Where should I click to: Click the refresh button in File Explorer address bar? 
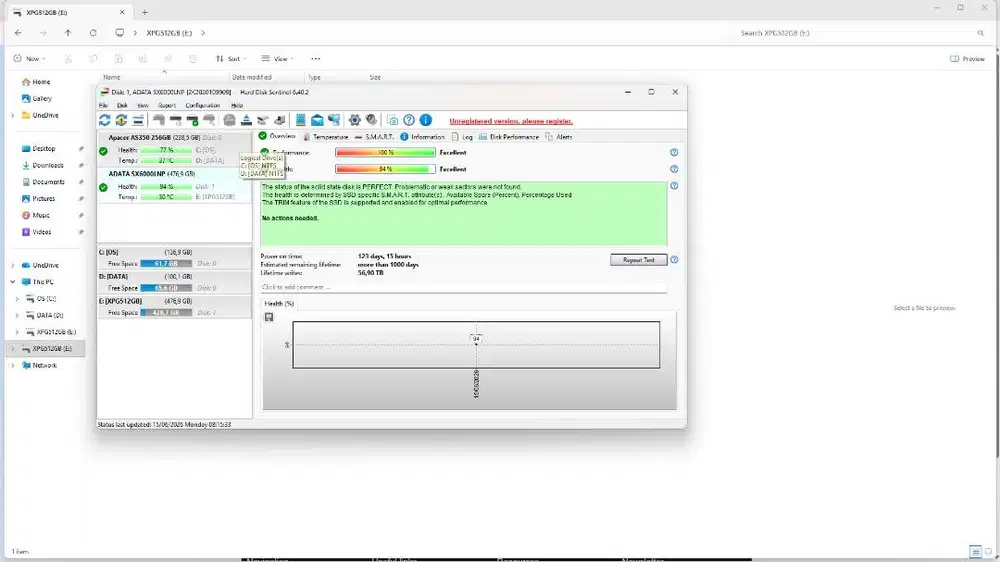(x=93, y=33)
